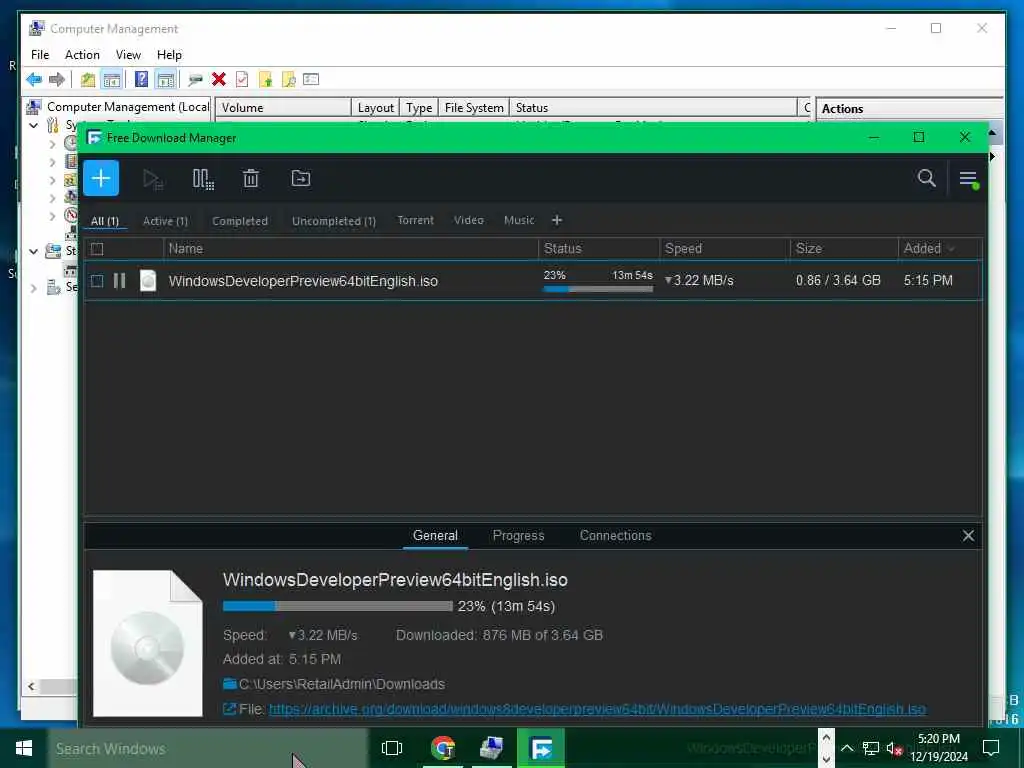Open the C:\Users\RetailAdmin\Downloads folder path

click(342, 684)
